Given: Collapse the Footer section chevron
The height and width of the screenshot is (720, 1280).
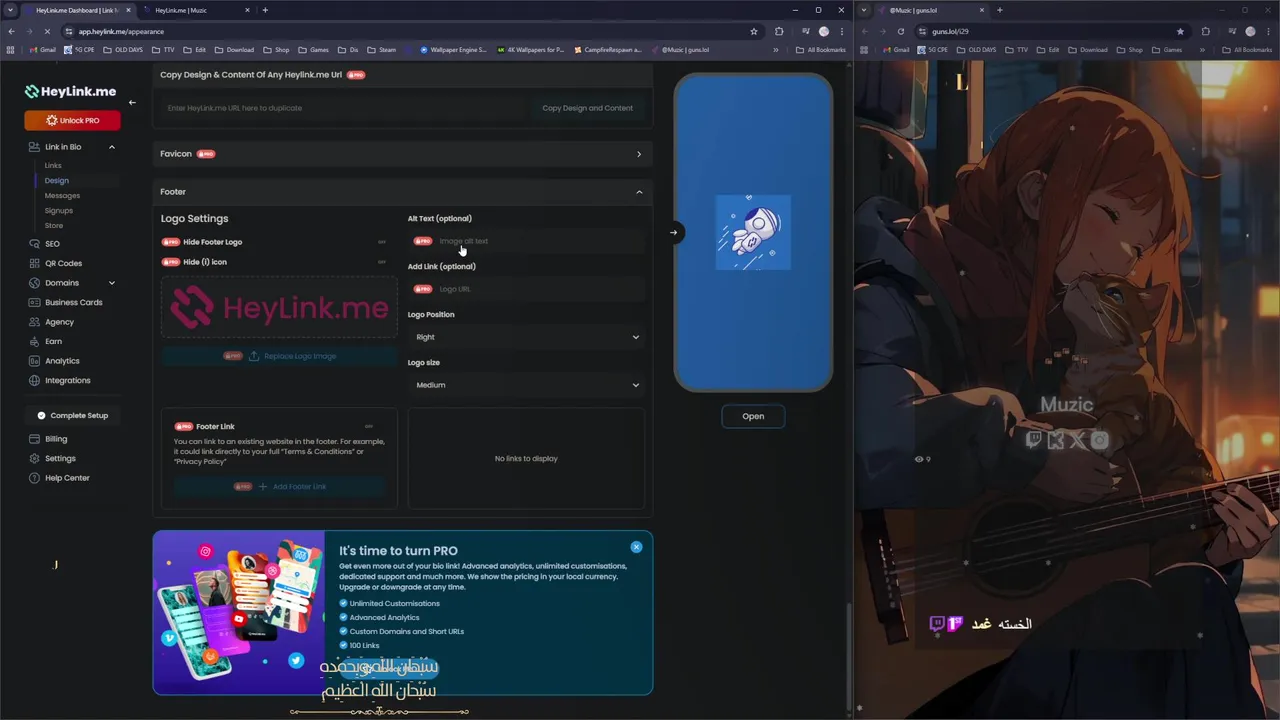Looking at the screenshot, I should 639,192.
